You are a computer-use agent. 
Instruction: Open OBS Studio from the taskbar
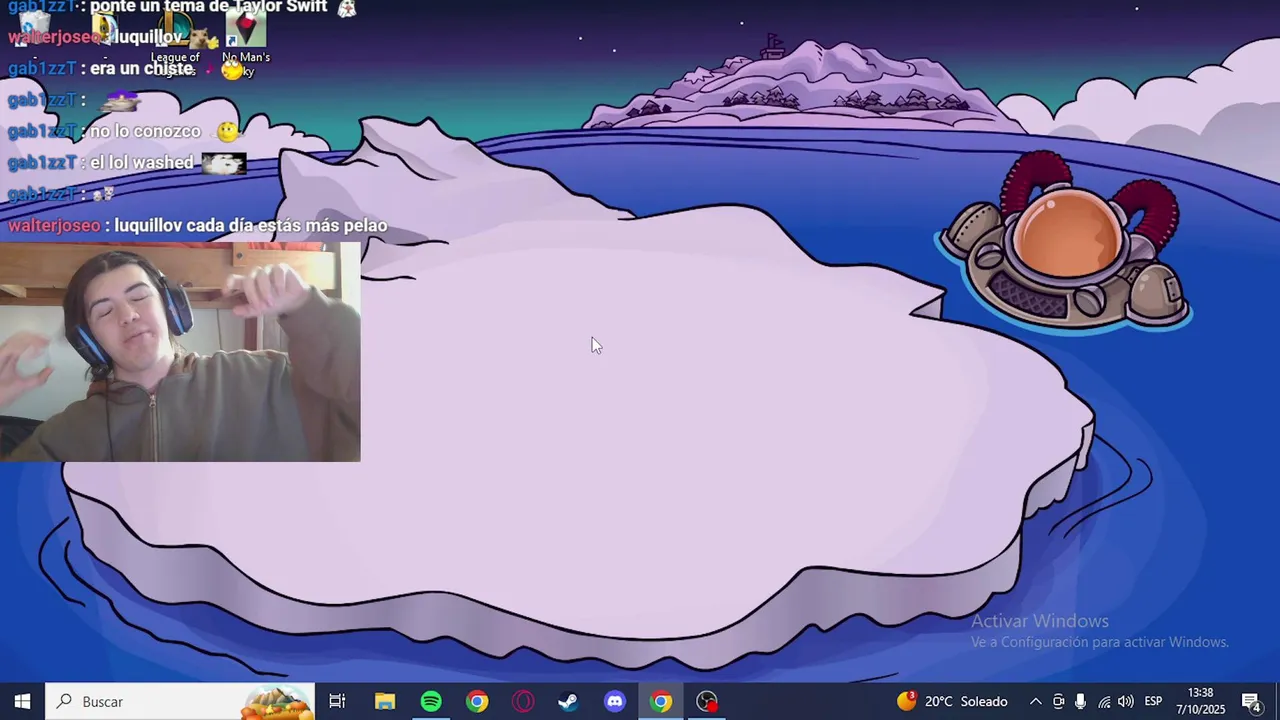pos(707,701)
